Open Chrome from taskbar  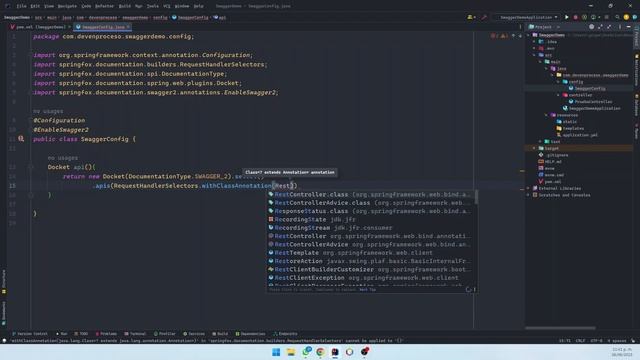320,352
